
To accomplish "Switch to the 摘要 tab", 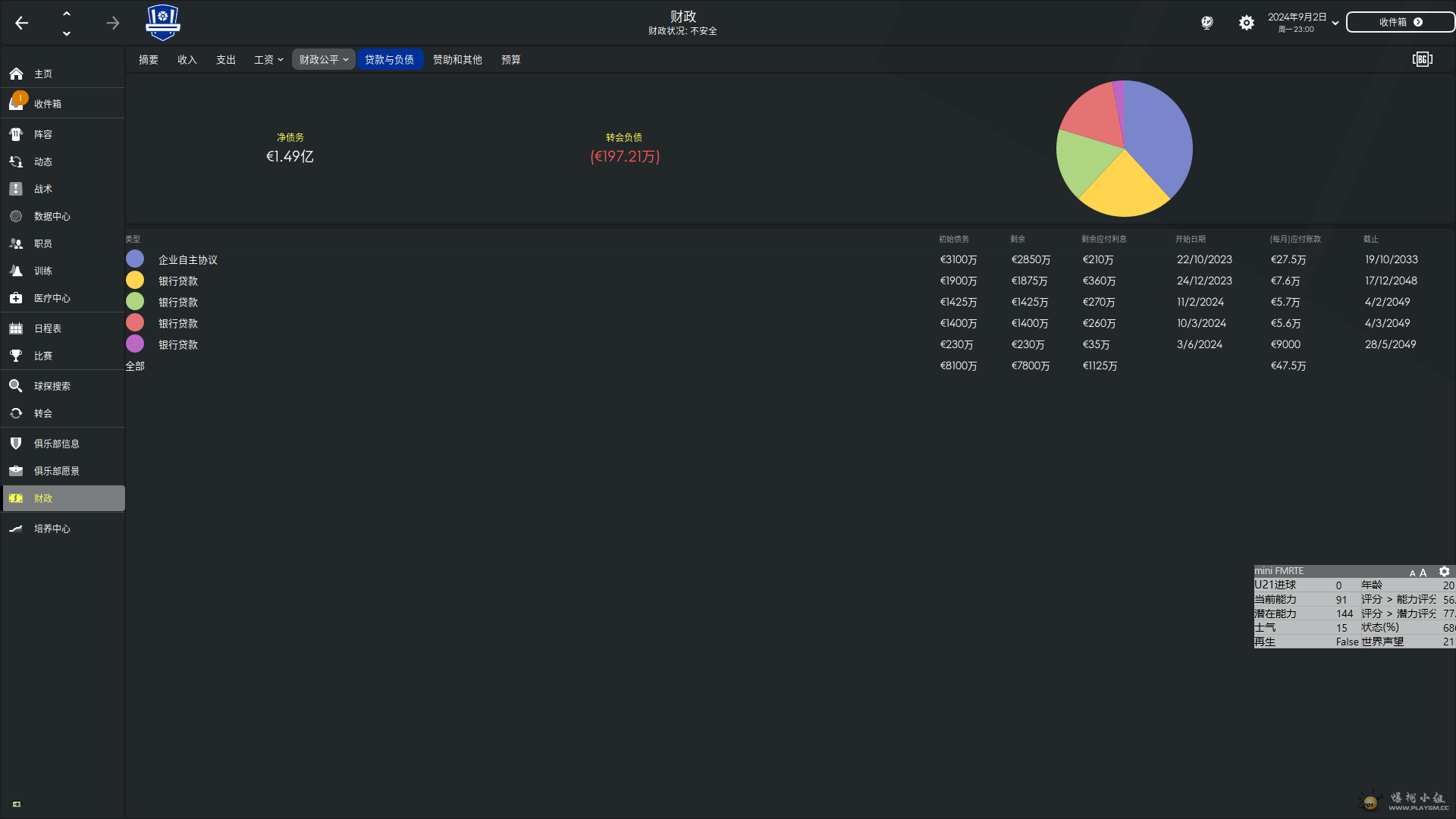I will (x=149, y=59).
